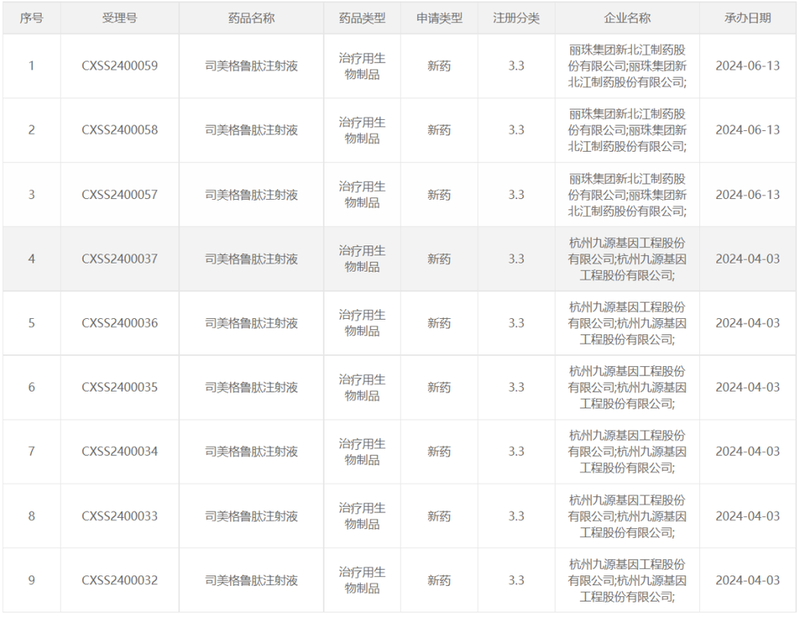Click the 药品名称 column header
This screenshot has height=617, width=800.
(x=251, y=18)
